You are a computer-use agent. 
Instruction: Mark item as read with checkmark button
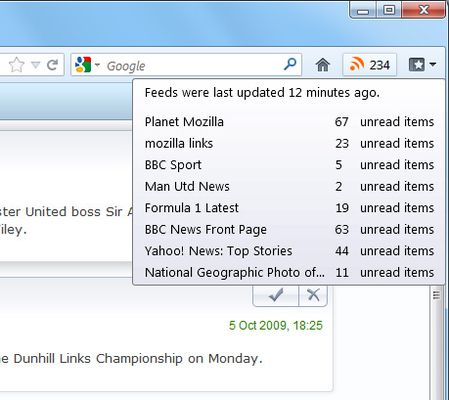click(x=276, y=295)
